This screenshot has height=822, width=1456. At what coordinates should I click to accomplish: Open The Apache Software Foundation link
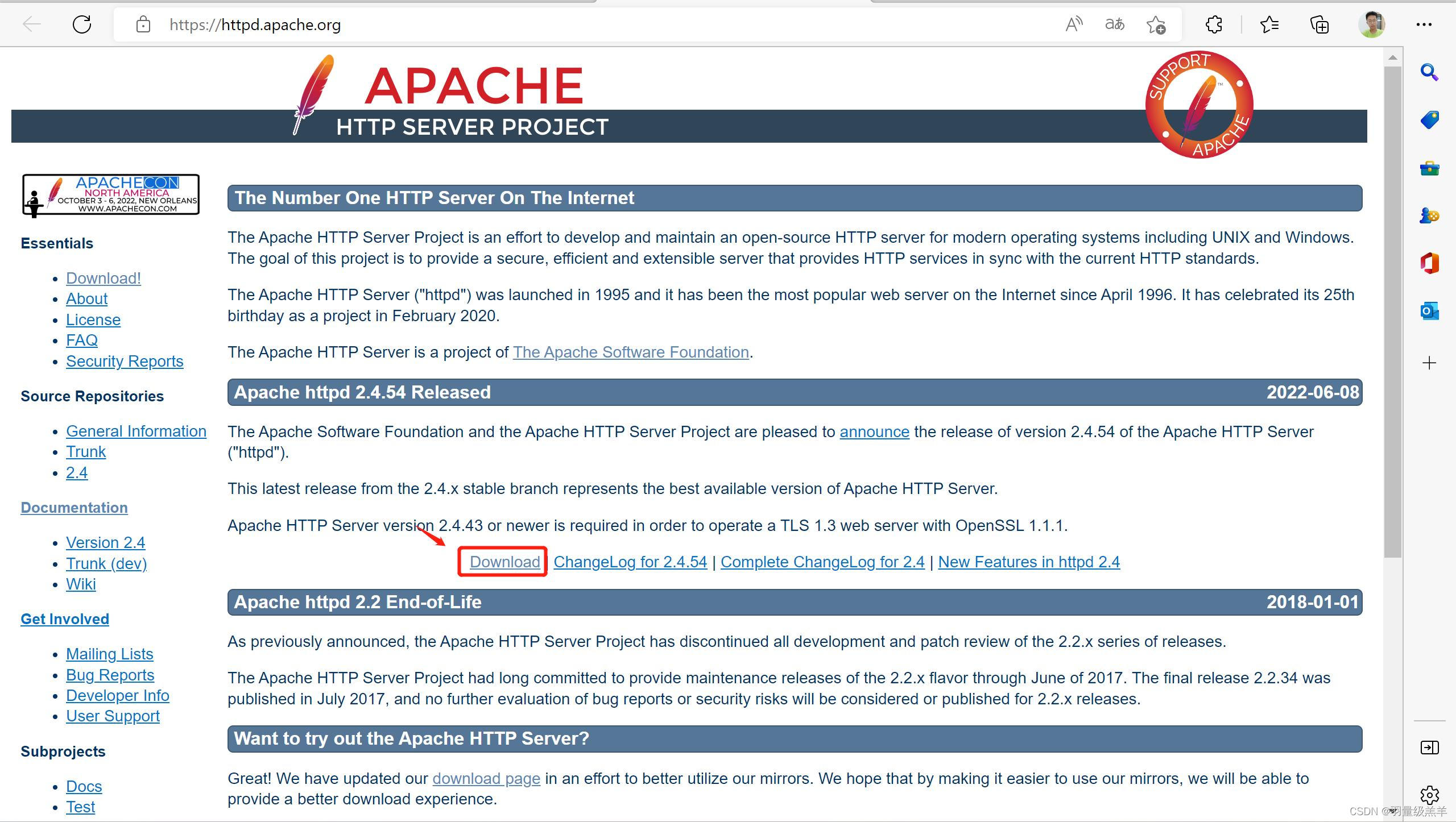tap(631, 352)
